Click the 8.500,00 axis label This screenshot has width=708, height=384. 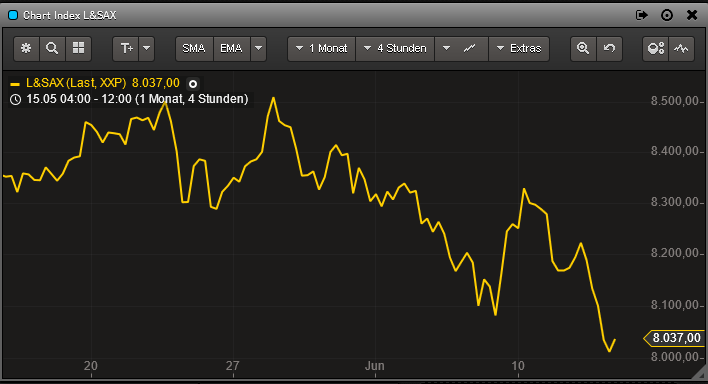coord(675,101)
